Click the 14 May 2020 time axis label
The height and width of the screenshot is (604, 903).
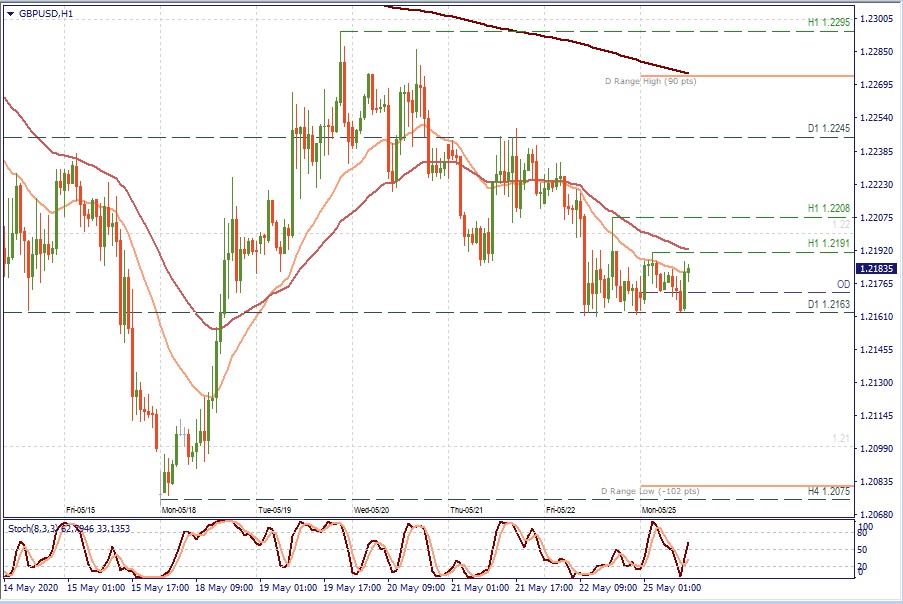pyautogui.click(x=32, y=588)
